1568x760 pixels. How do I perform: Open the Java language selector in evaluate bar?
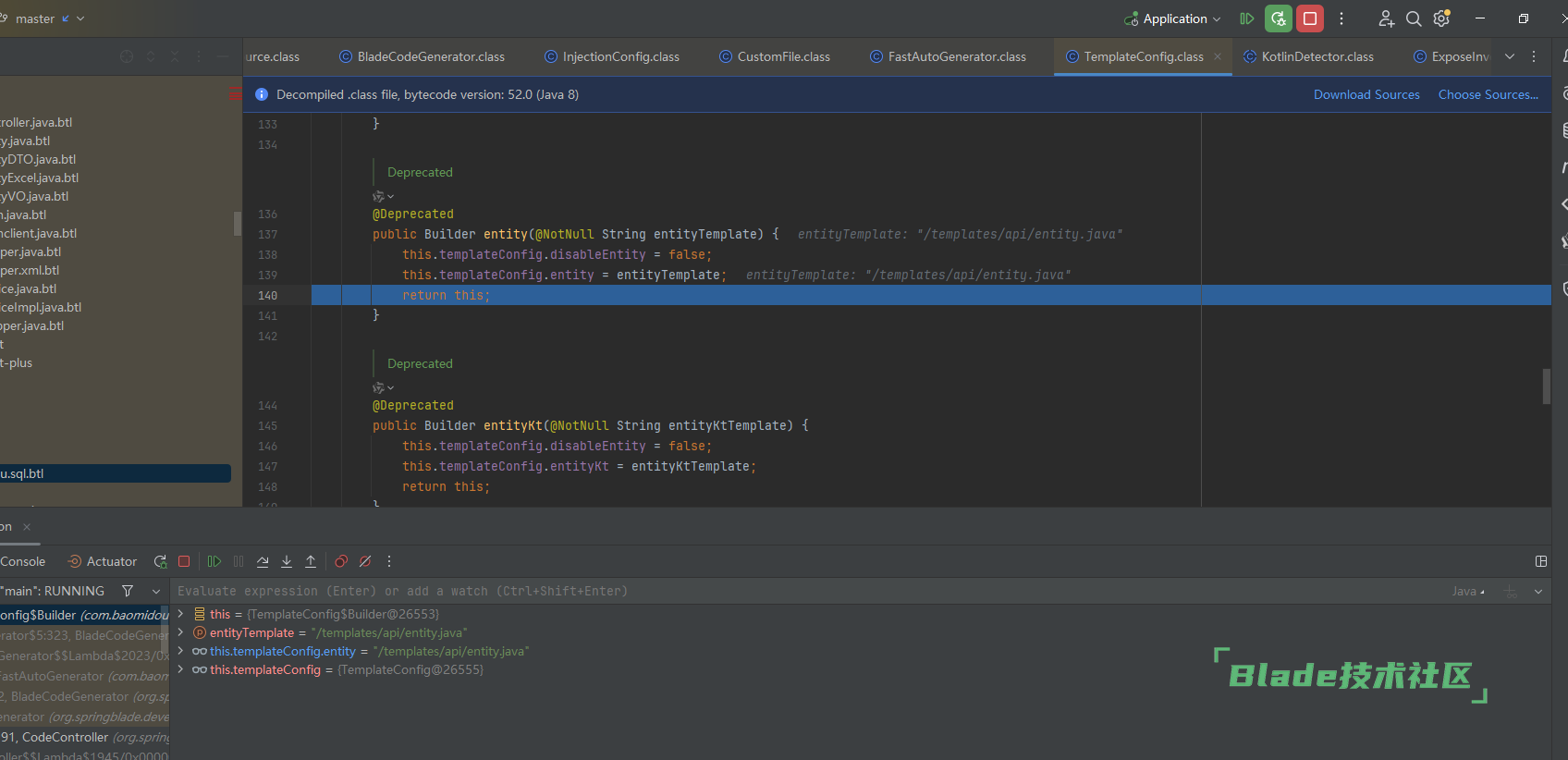click(x=1468, y=592)
